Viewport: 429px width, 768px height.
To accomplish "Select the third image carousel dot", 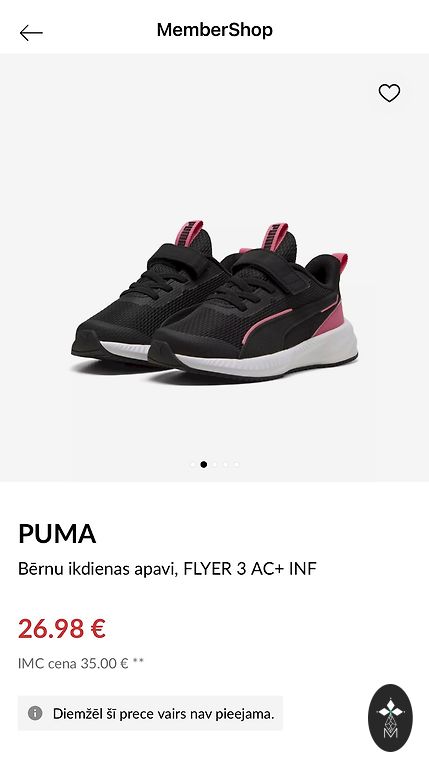I will pos(214,464).
